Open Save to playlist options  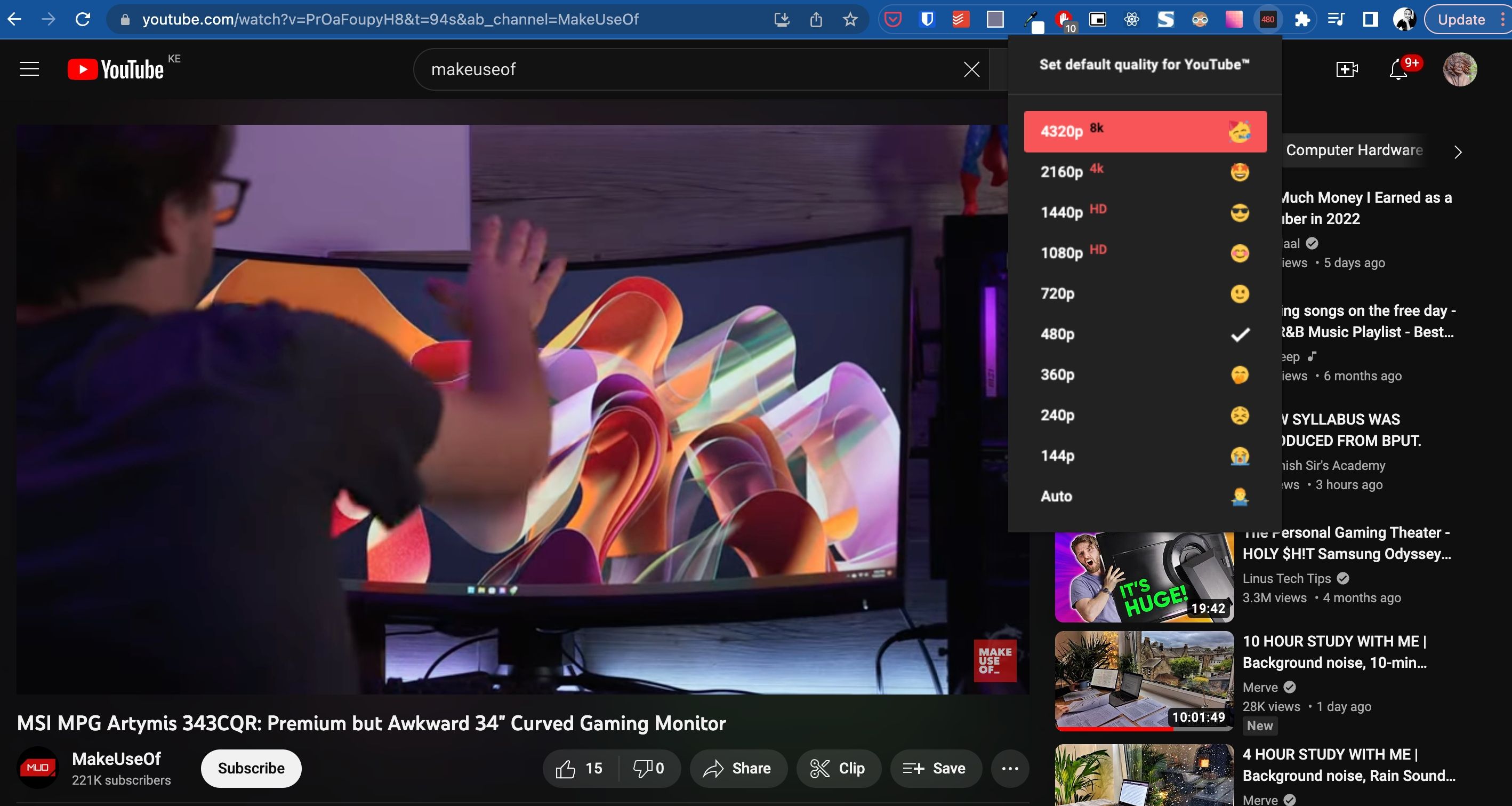[936, 769]
